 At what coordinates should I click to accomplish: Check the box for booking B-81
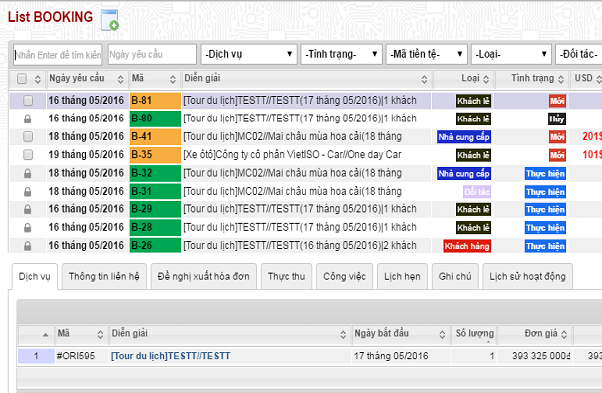pos(28,101)
